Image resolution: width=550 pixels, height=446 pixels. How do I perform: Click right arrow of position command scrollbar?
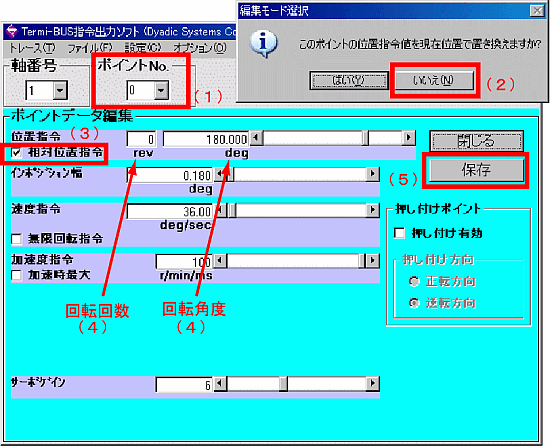(408, 138)
